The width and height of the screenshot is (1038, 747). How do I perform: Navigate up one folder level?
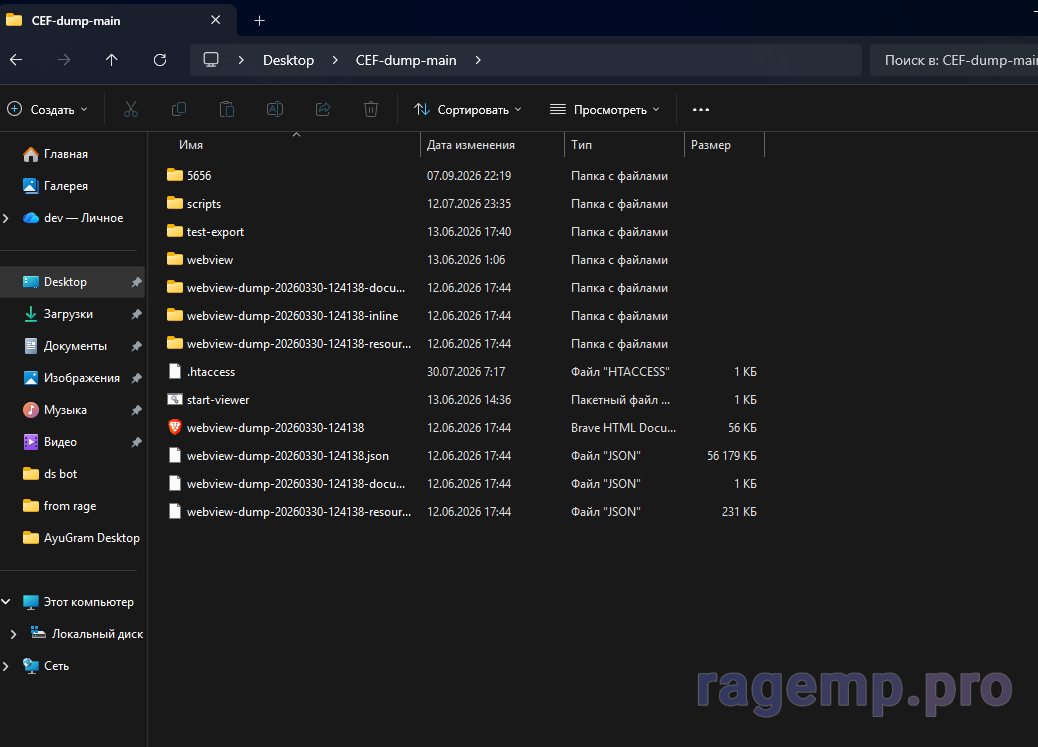(x=111, y=60)
